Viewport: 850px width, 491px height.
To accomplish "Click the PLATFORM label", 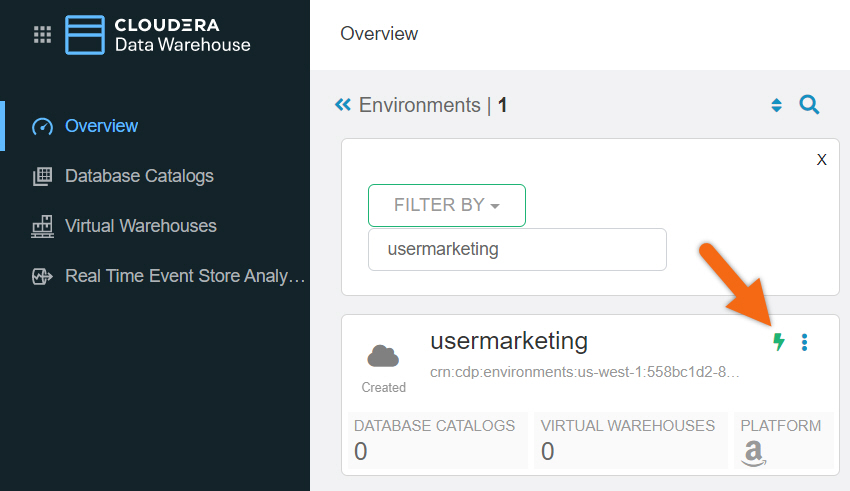I will tap(781, 425).
